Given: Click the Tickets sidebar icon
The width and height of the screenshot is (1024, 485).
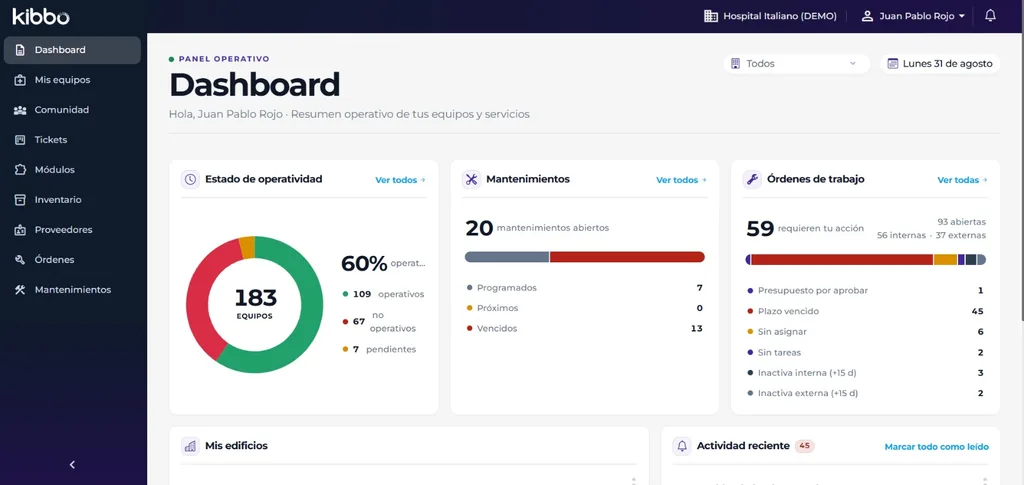Looking at the screenshot, I should click(20, 140).
